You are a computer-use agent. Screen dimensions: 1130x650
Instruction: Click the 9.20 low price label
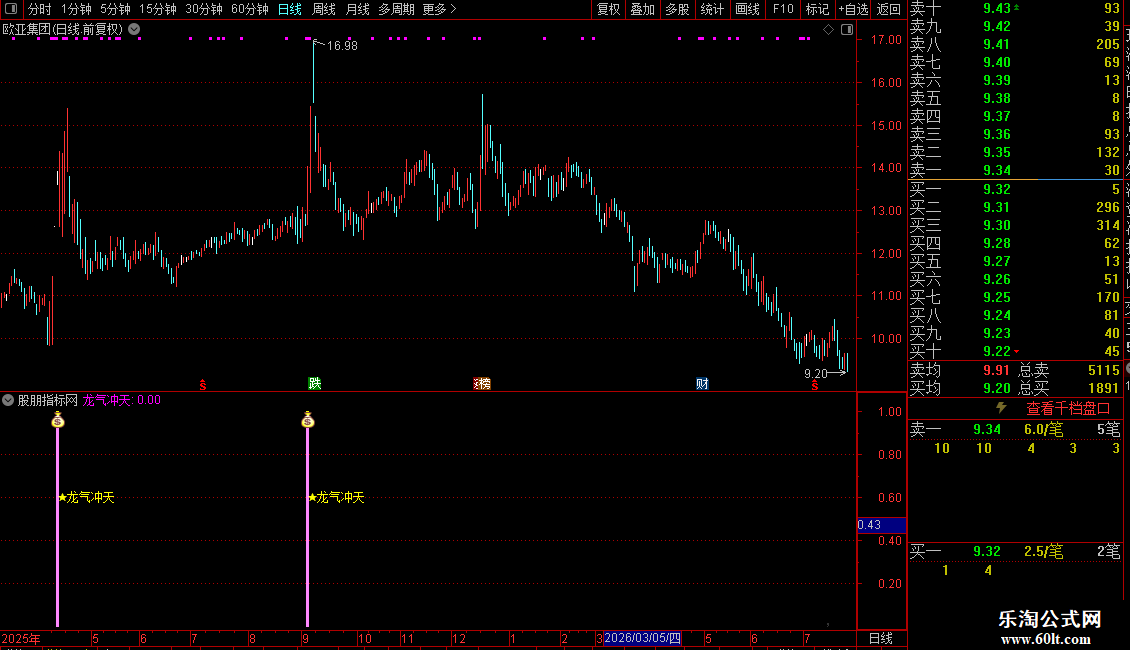click(x=816, y=373)
